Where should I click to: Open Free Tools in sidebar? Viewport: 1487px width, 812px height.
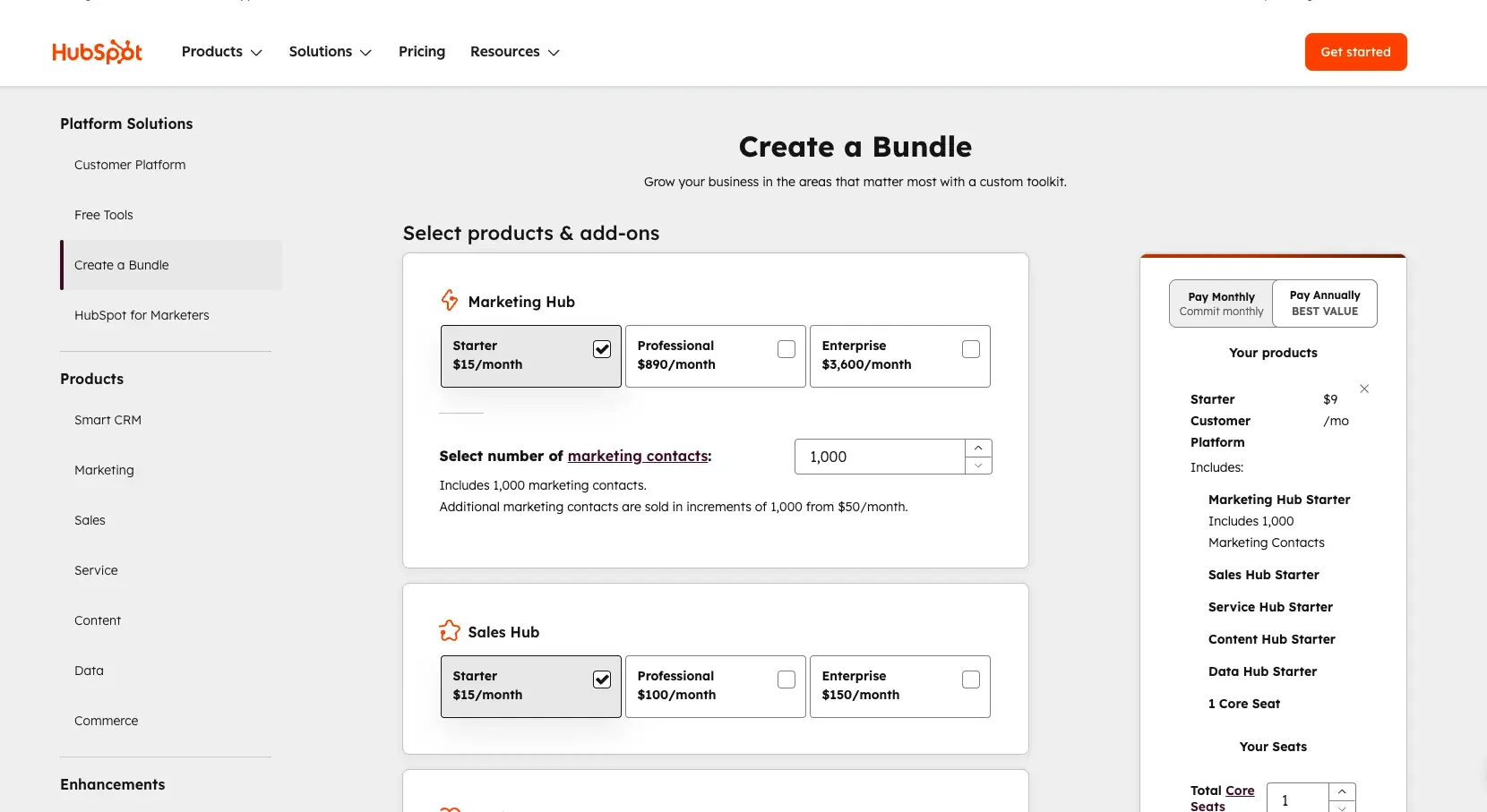(104, 215)
